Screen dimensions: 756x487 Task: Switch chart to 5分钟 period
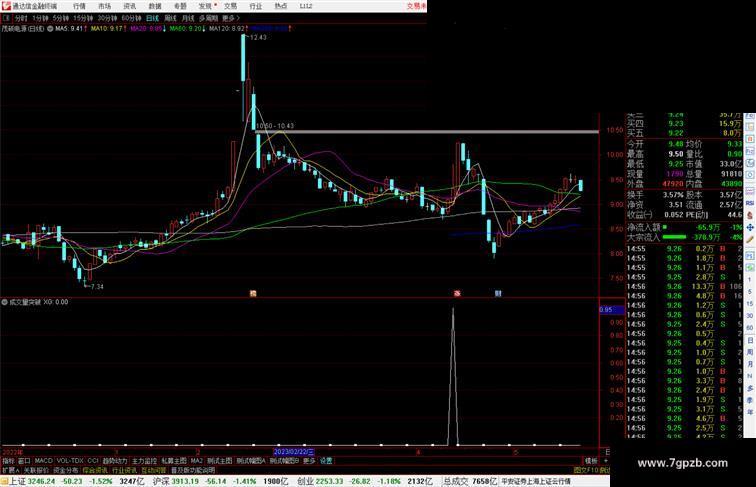[61, 18]
